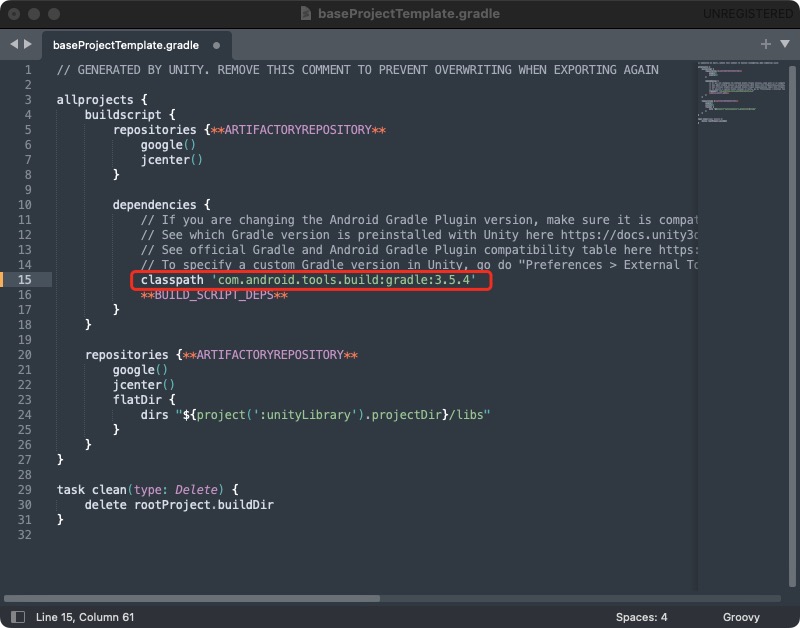Click Line 15, Column 61 status text
This screenshot has height=628, width=800.
click(x=85, y=617)
